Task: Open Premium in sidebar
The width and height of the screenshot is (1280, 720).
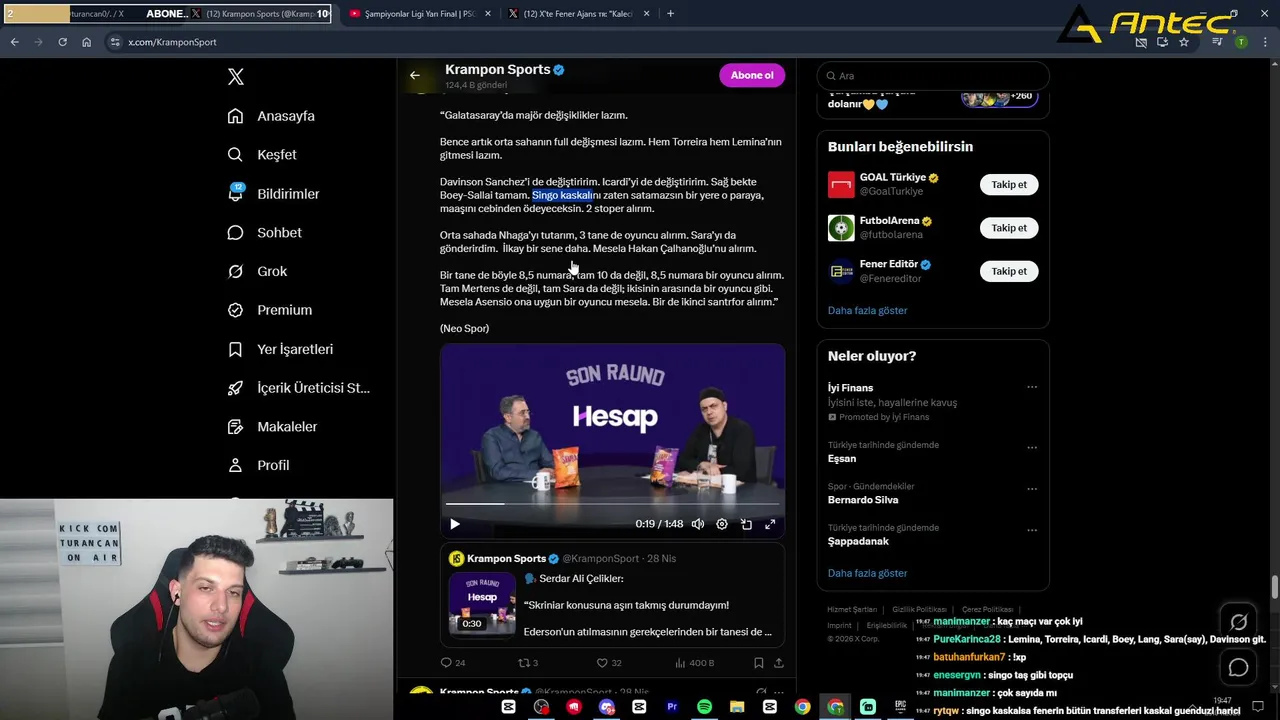Action: tap(269, 311)
